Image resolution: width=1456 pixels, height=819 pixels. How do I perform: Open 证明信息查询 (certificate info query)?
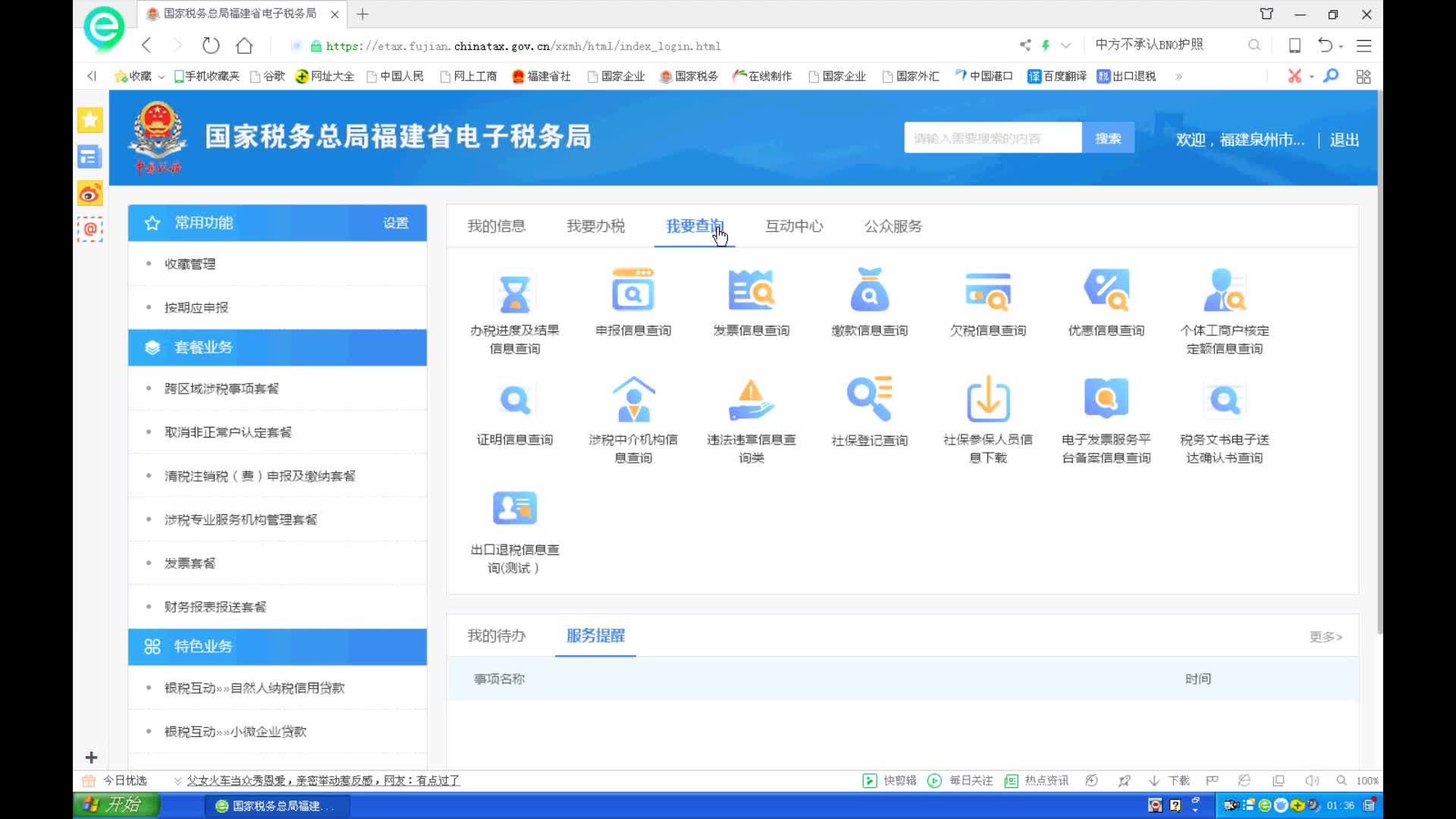[x=515, y=409]
